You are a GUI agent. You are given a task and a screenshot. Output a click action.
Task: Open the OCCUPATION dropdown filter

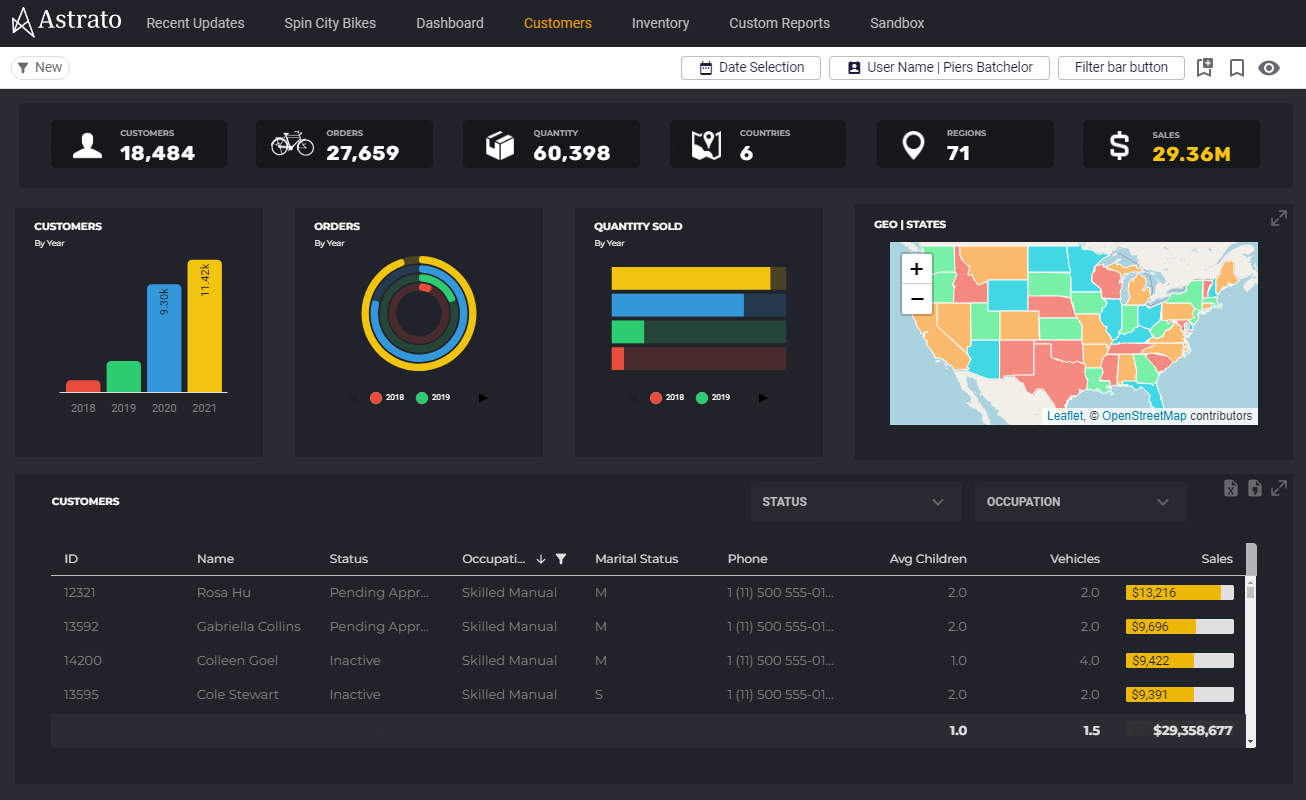tap(1080, 502)
